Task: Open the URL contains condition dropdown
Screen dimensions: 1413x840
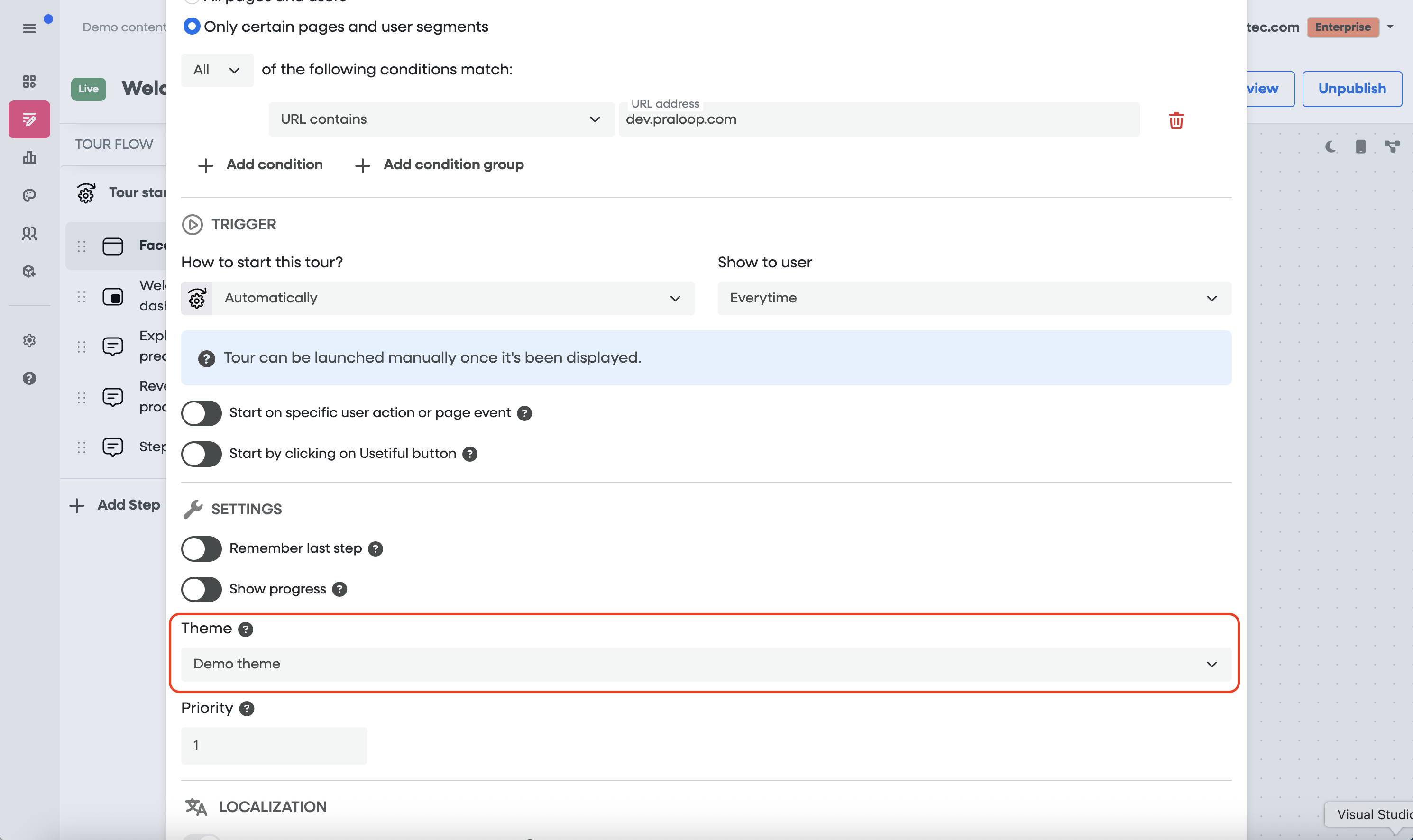Action: click(x=441, y=119)
